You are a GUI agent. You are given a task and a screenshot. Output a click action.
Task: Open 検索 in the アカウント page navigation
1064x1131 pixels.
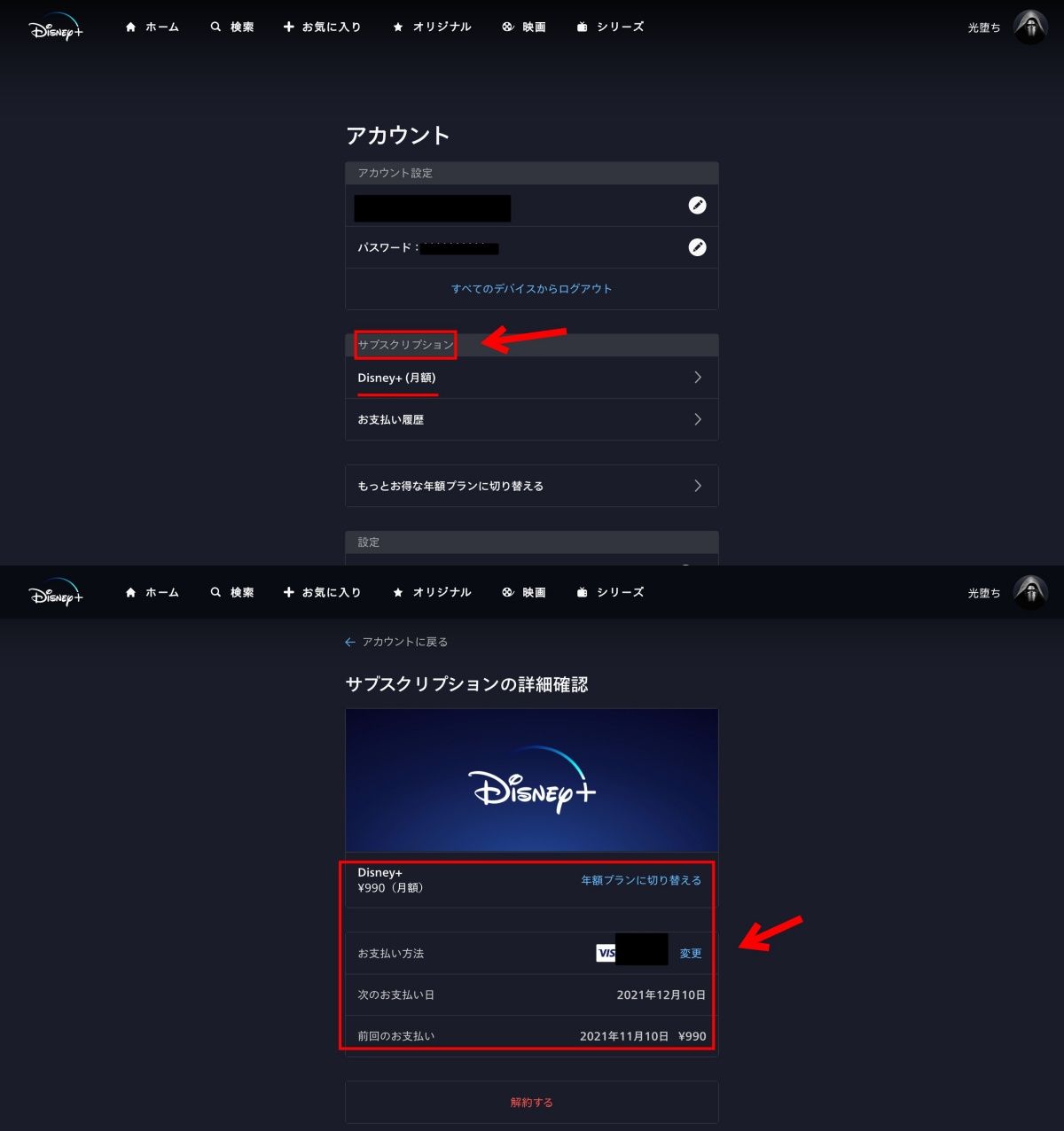pyautogui.click(x=232, y=27)
